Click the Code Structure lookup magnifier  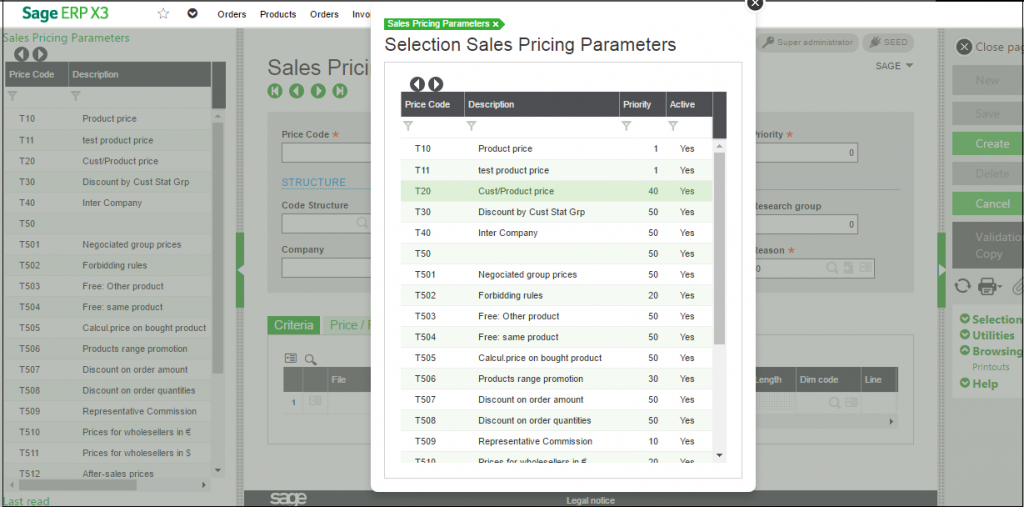[x=361, y=223]
